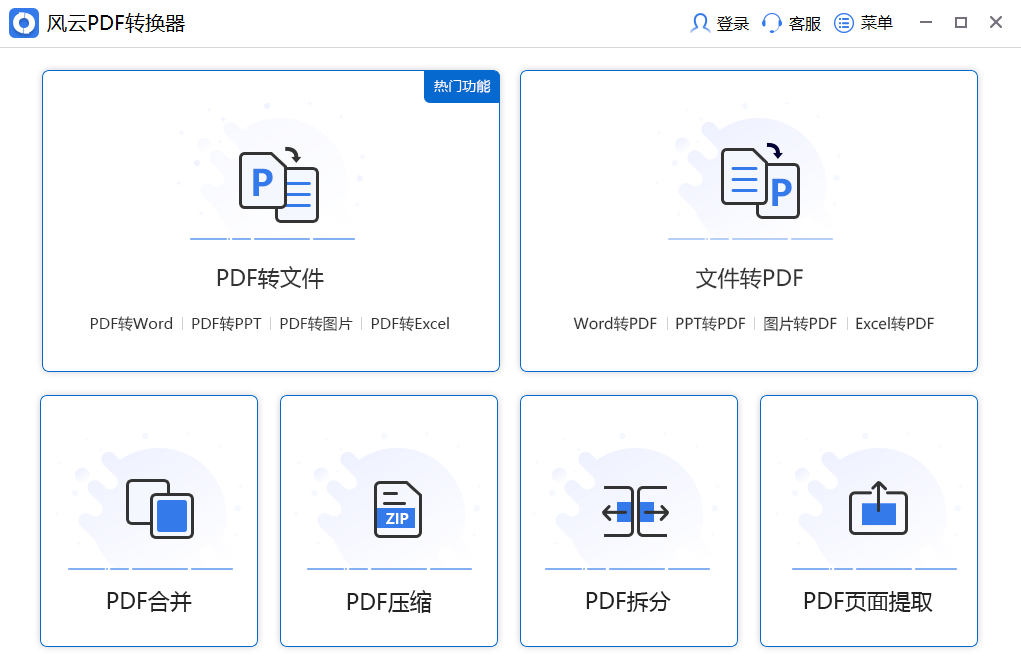Open the 菜单 text label
Viewport: 1021px width, 670px height.
click(x=876, y=23)
